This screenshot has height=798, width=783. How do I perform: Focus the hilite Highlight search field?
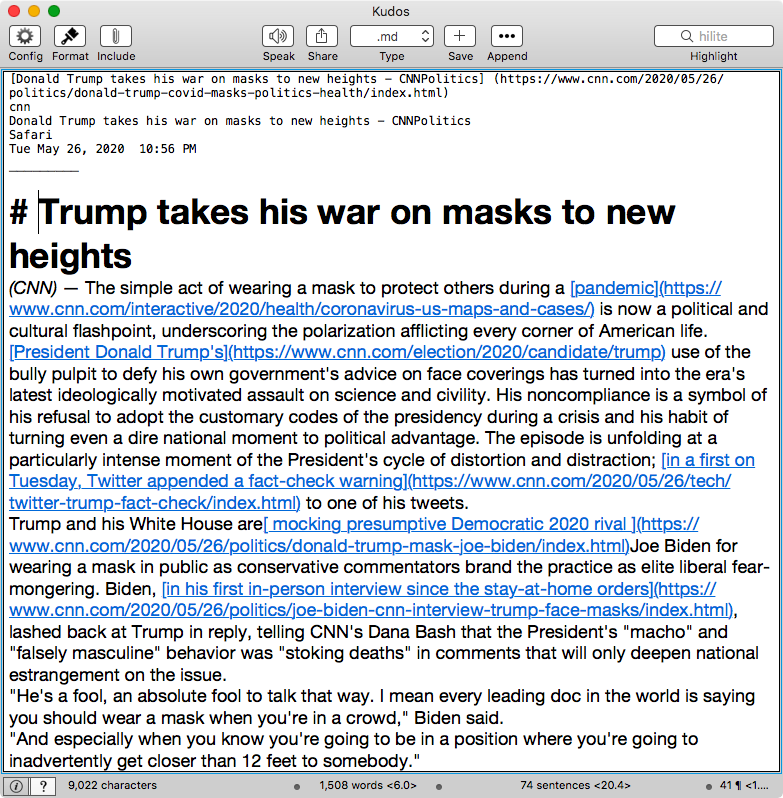pos(714,36)
